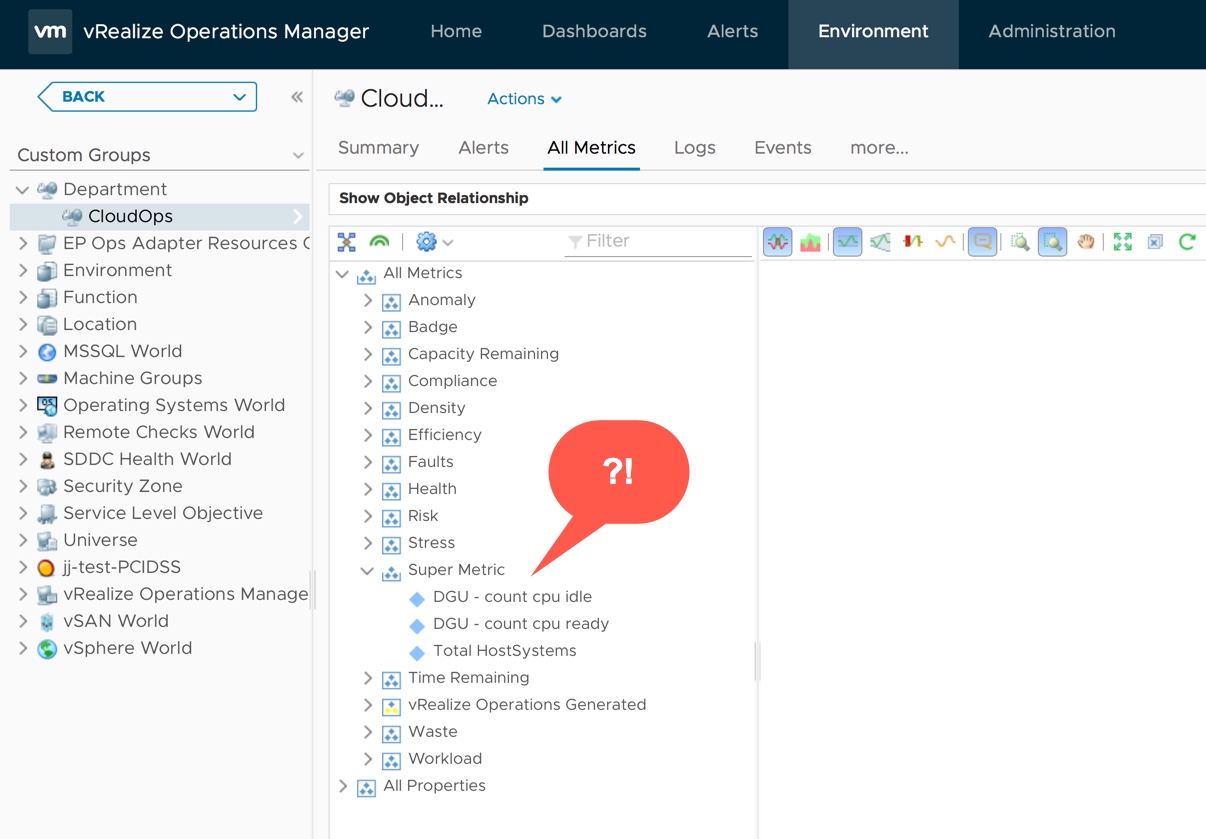Click the green refresh charts icon
This screenshot has width=1206, height=839.
click(1187, 242)
